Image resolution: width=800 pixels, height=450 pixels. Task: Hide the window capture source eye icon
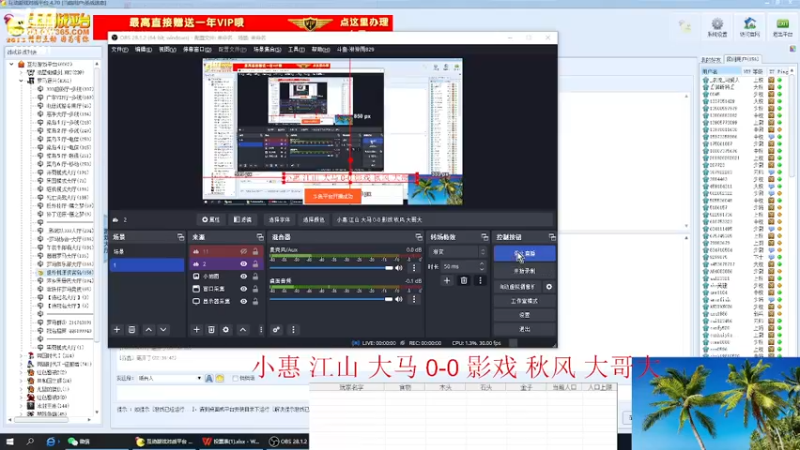[243, 289]
